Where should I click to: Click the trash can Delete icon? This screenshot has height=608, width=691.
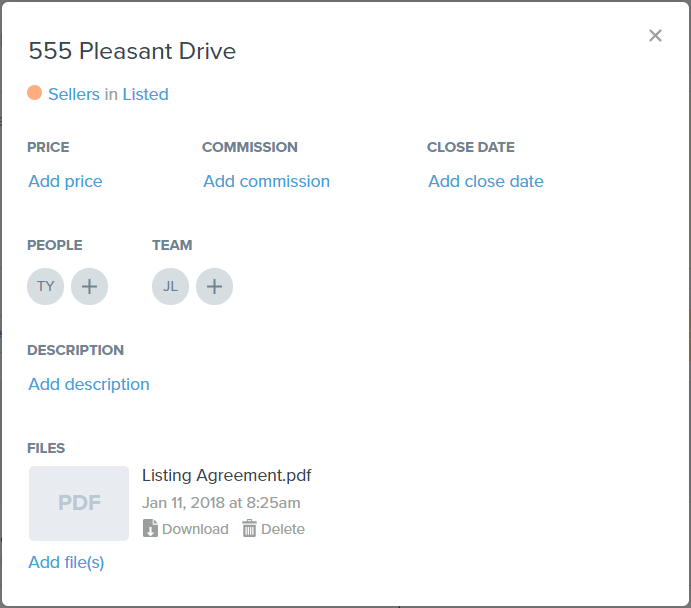249,528
